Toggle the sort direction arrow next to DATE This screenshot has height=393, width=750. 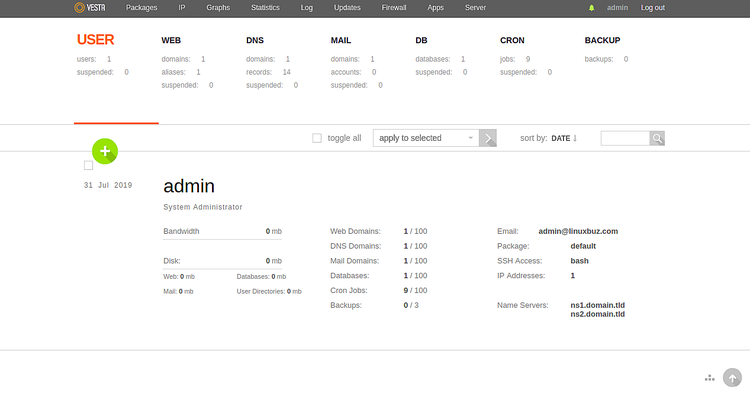(x=575, y=138)
